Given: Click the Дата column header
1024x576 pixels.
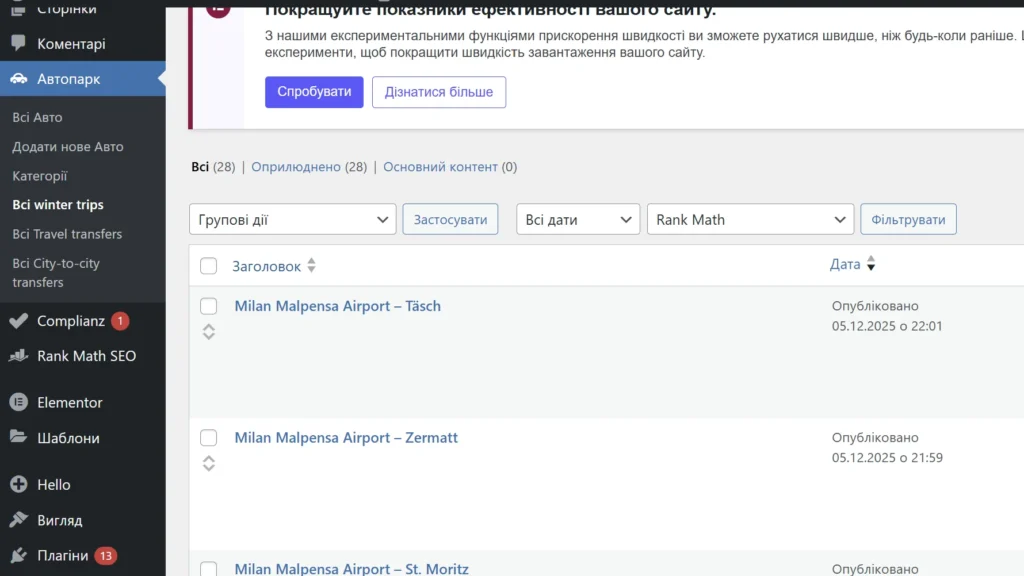Looking at the screenshot, I should coord(845,264).
